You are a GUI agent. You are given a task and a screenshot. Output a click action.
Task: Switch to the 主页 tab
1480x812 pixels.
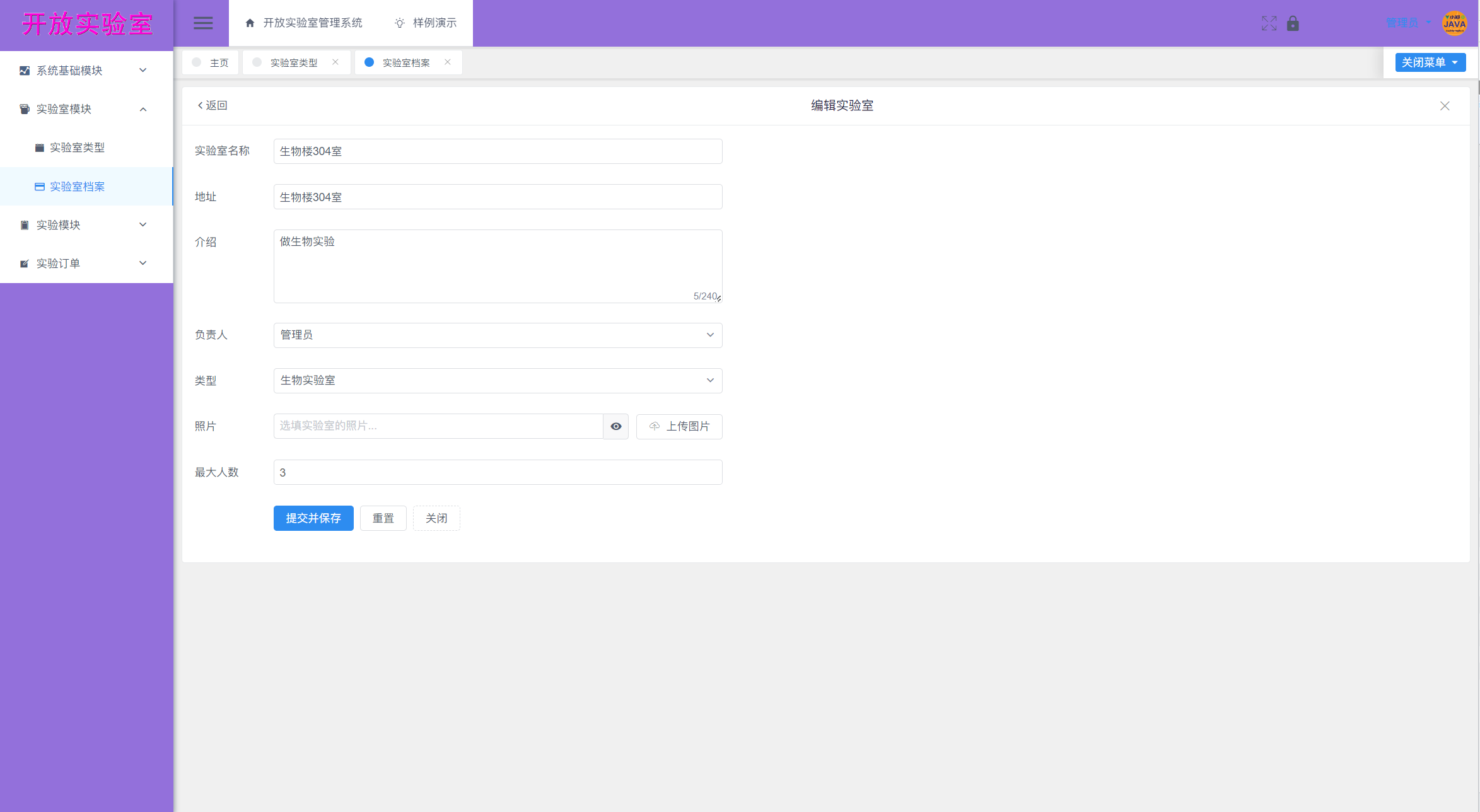pos(211,62)
